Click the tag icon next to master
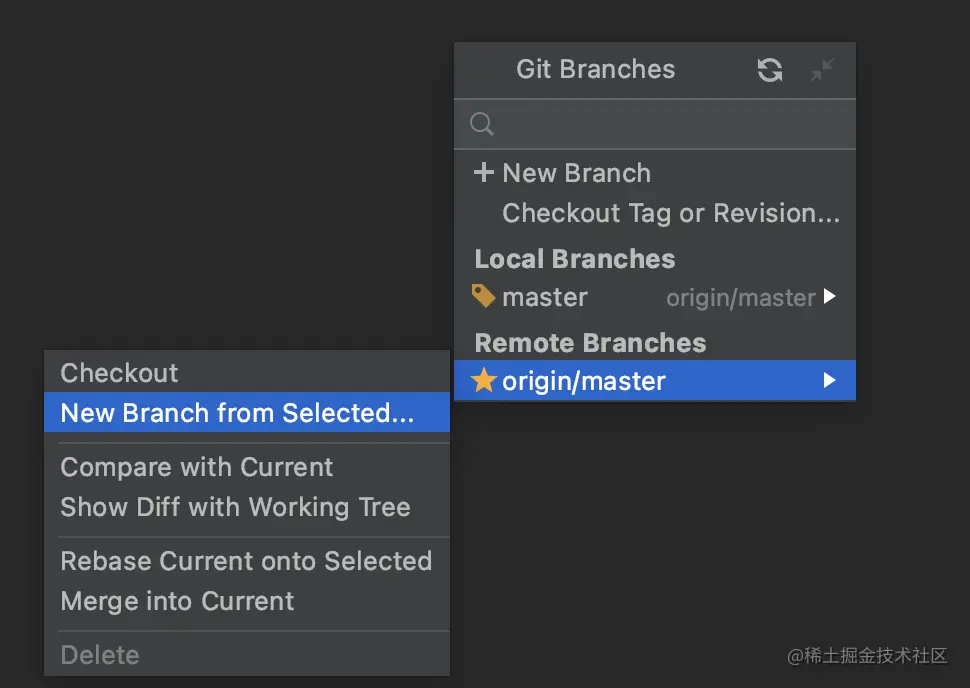The image size is (970, 688). click(x=484, y=297)
